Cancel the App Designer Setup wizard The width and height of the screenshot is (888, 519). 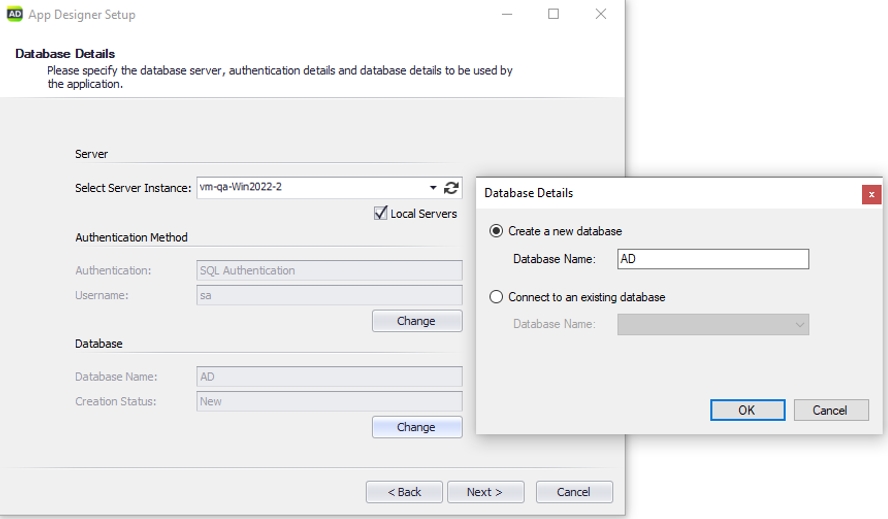574,492
